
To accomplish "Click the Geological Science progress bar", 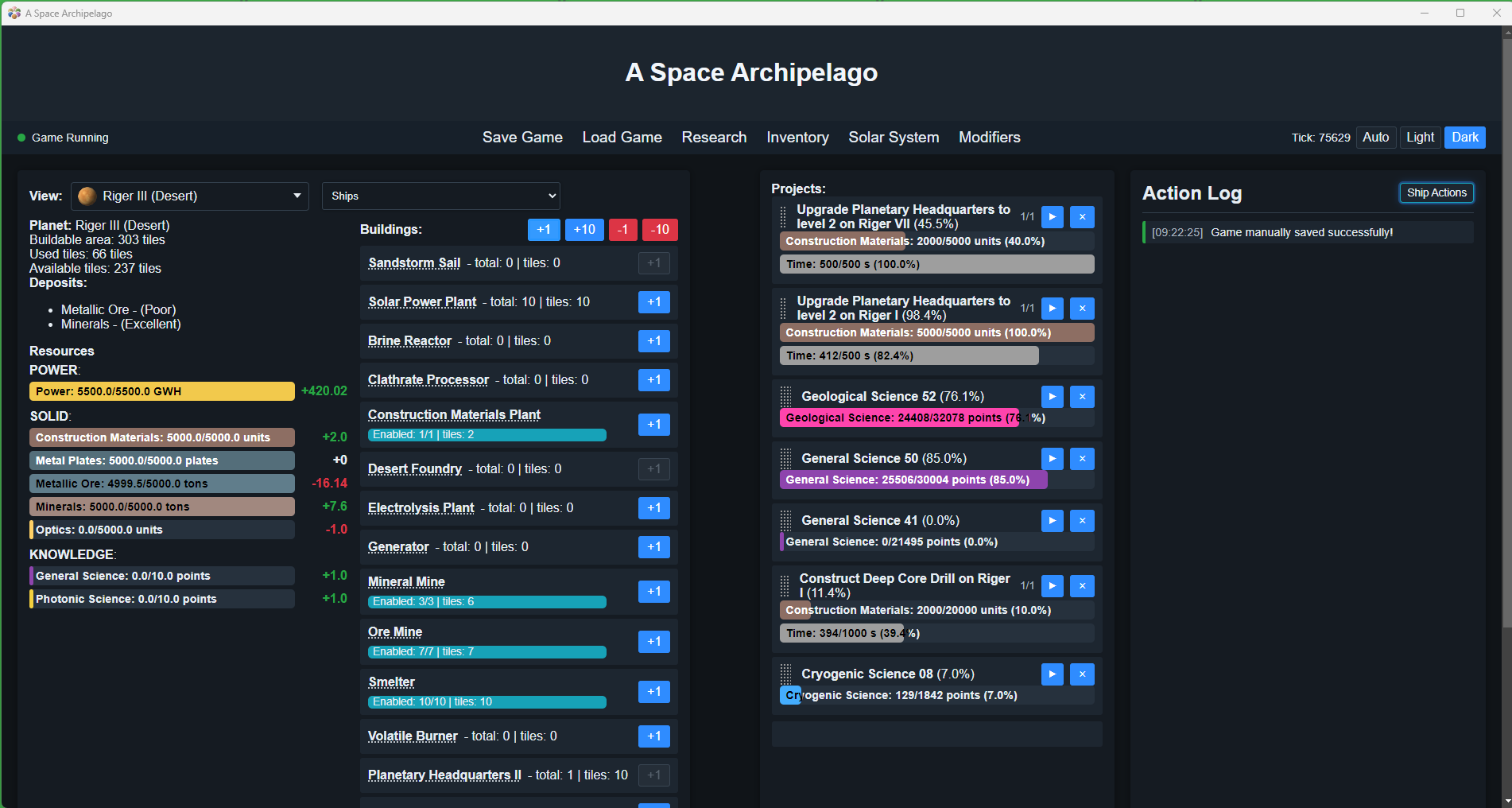I will pyautogui.click(x=937, y=418).
